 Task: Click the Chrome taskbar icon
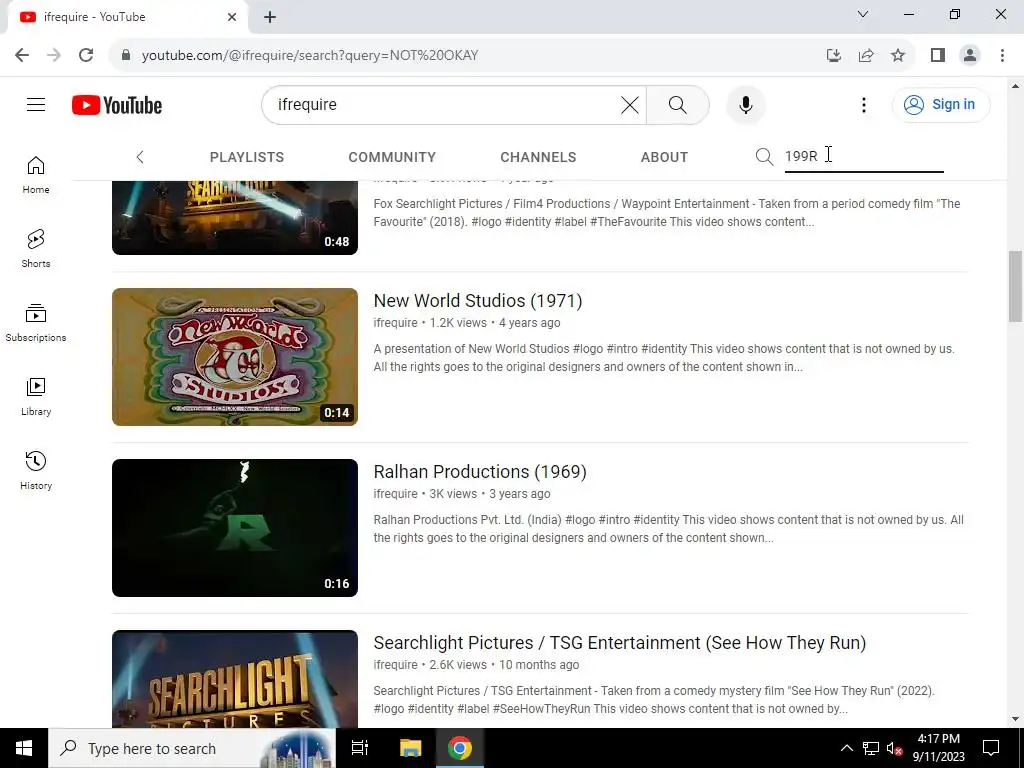tap(460, 748)
